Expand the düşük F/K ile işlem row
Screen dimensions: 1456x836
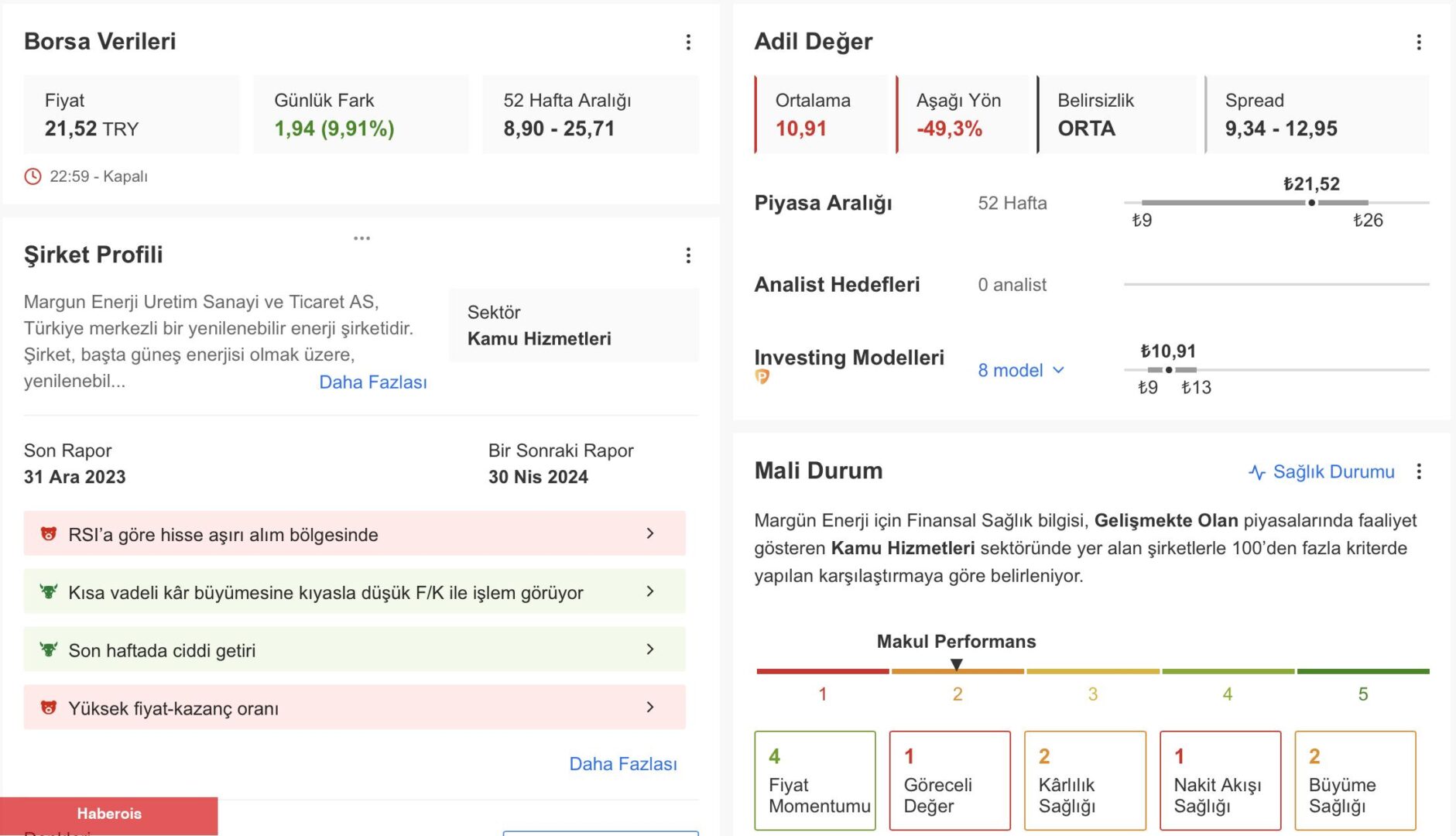tap(649, 591)
